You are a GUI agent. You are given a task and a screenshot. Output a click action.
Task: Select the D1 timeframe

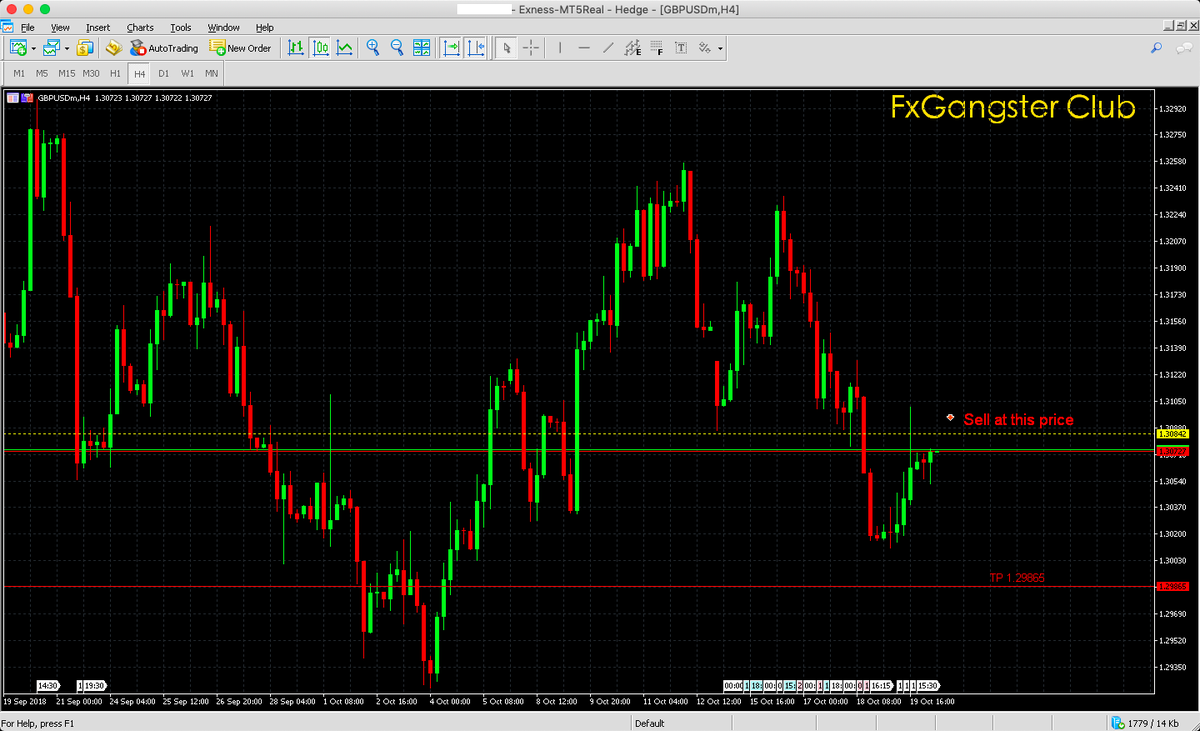pyautogui.click(x=163, y=73)
